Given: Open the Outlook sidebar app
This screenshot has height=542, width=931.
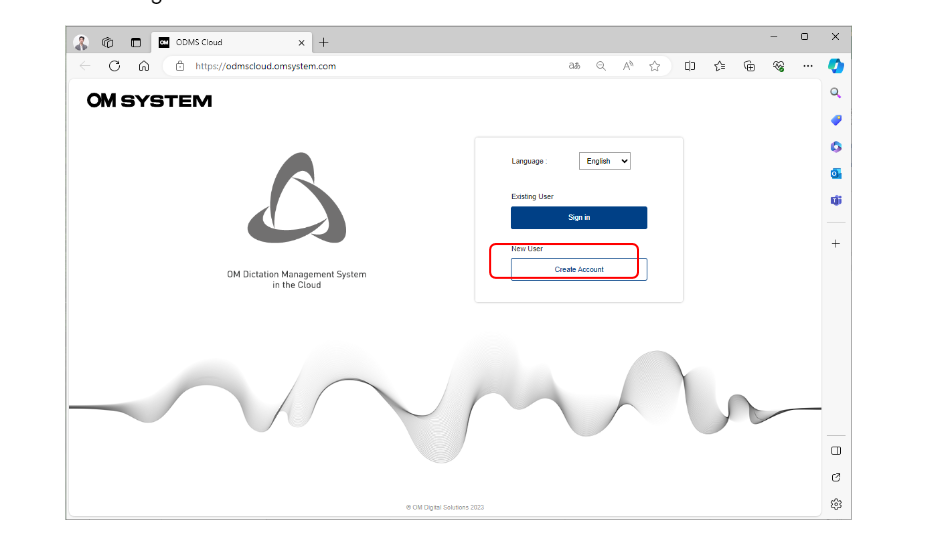Looking at the screenshot, I should (836, 173).
